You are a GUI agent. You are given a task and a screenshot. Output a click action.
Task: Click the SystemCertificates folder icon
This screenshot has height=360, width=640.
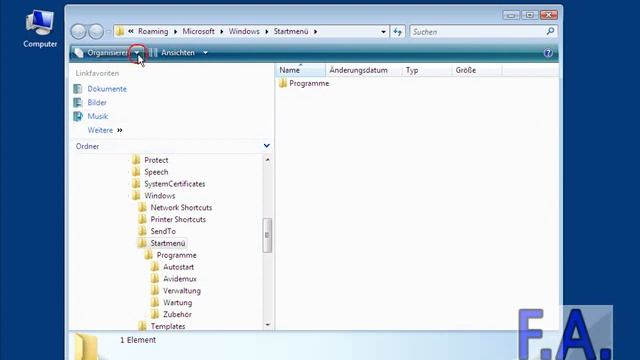136,183
